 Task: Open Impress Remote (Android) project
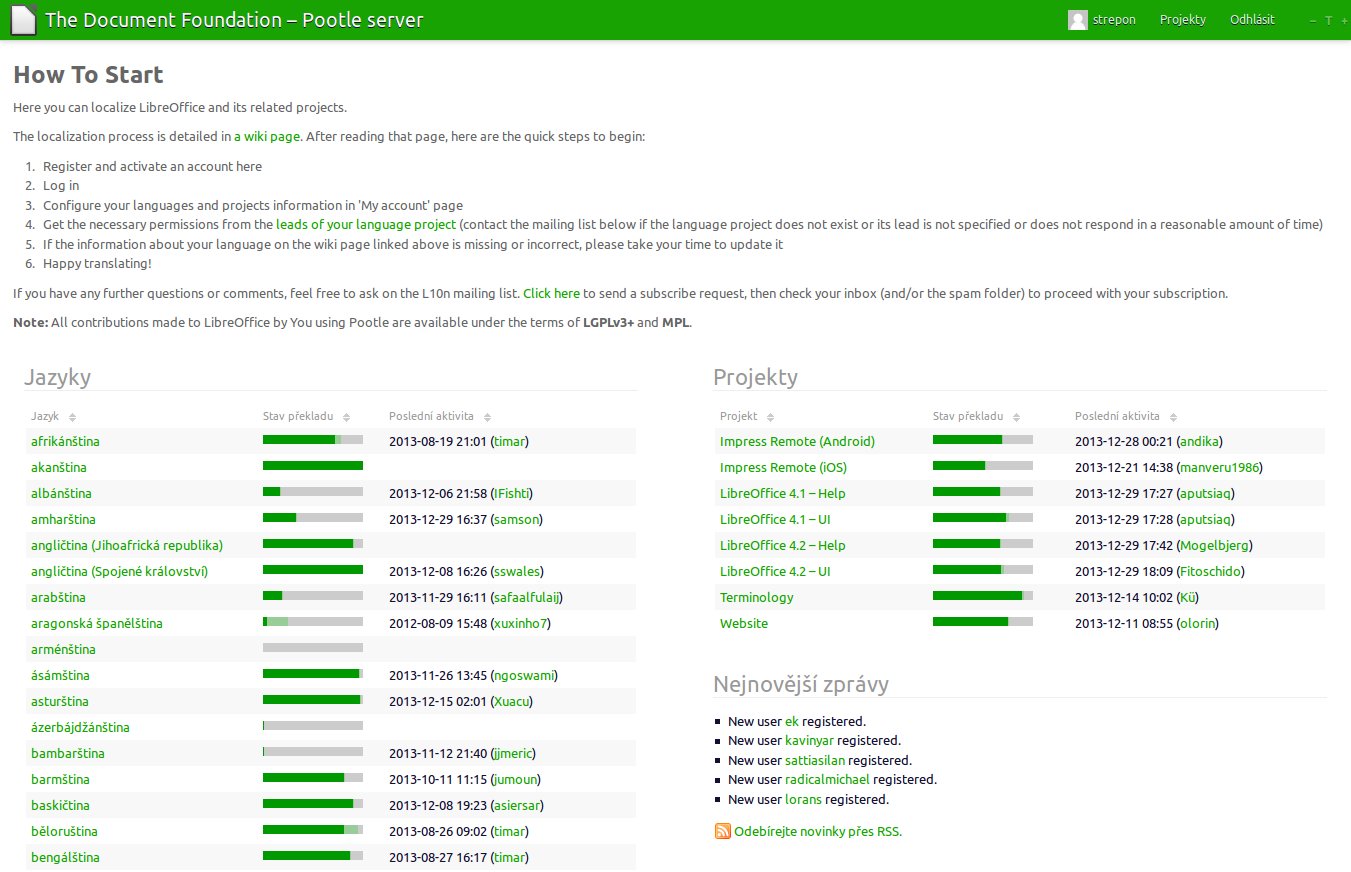797,441
